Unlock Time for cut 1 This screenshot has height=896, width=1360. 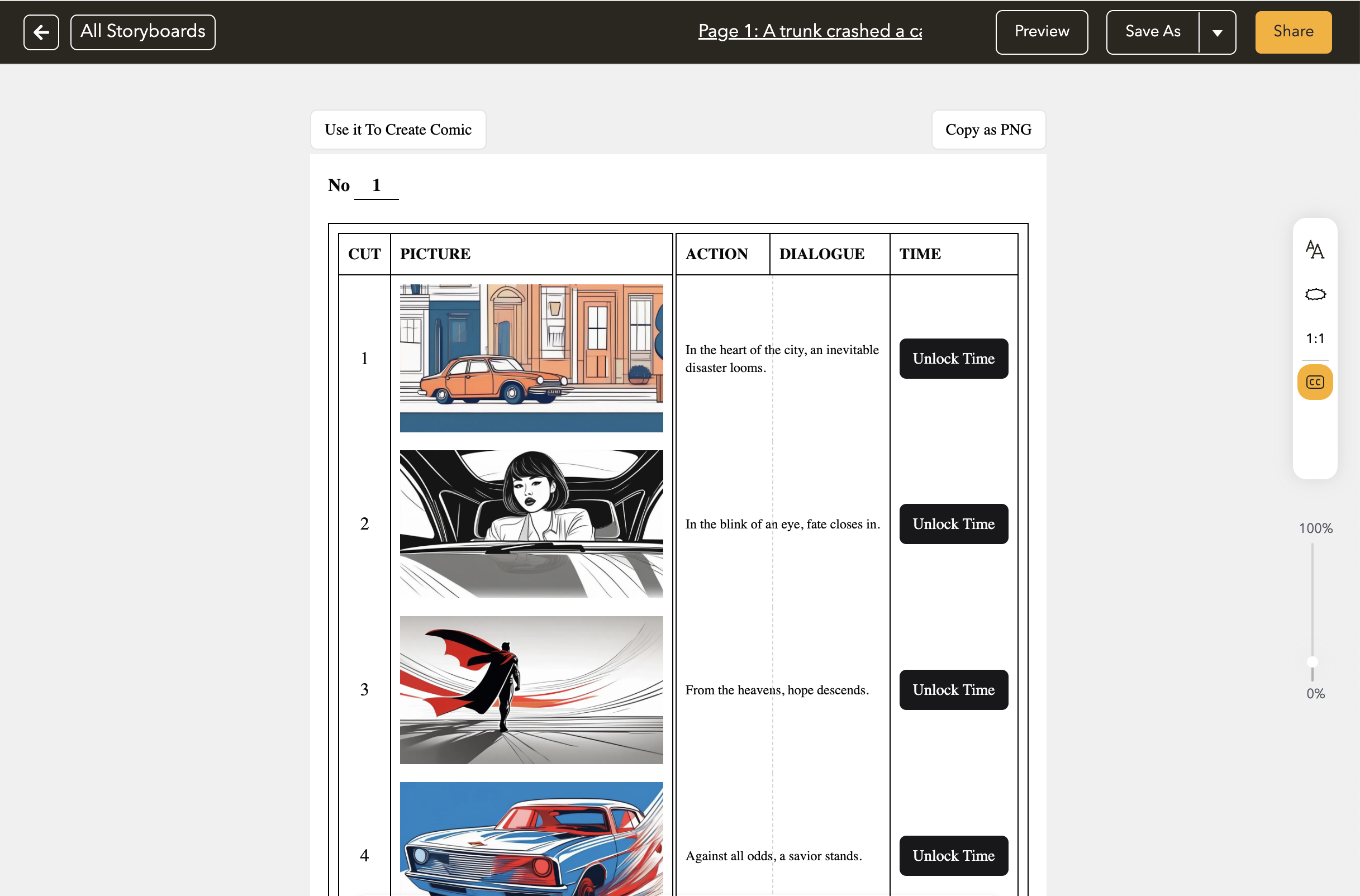[953, 358]
